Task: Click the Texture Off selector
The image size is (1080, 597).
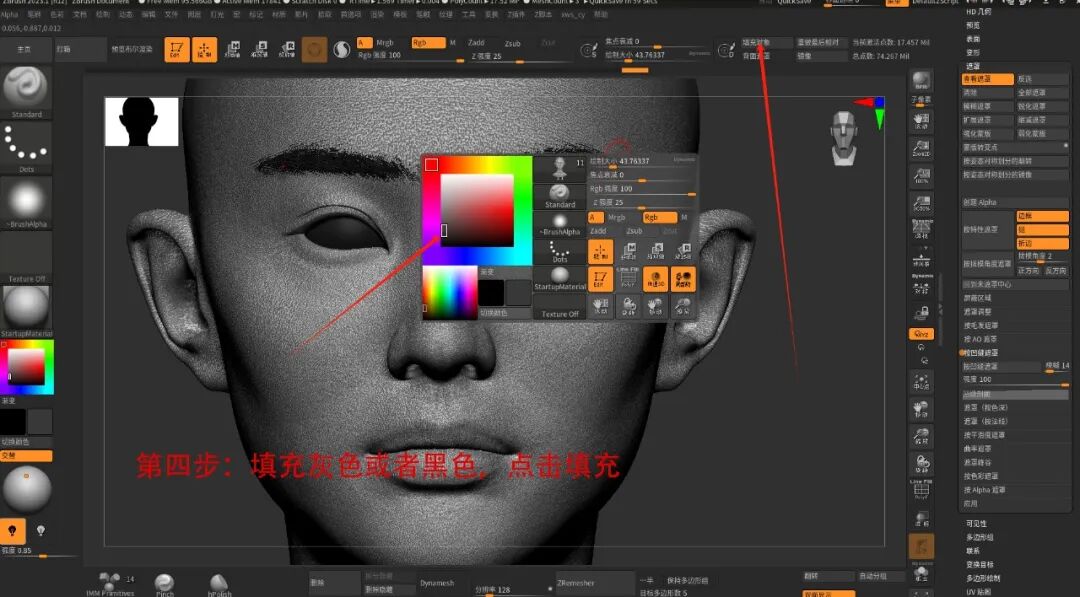Action: click(x=25, y=265)
